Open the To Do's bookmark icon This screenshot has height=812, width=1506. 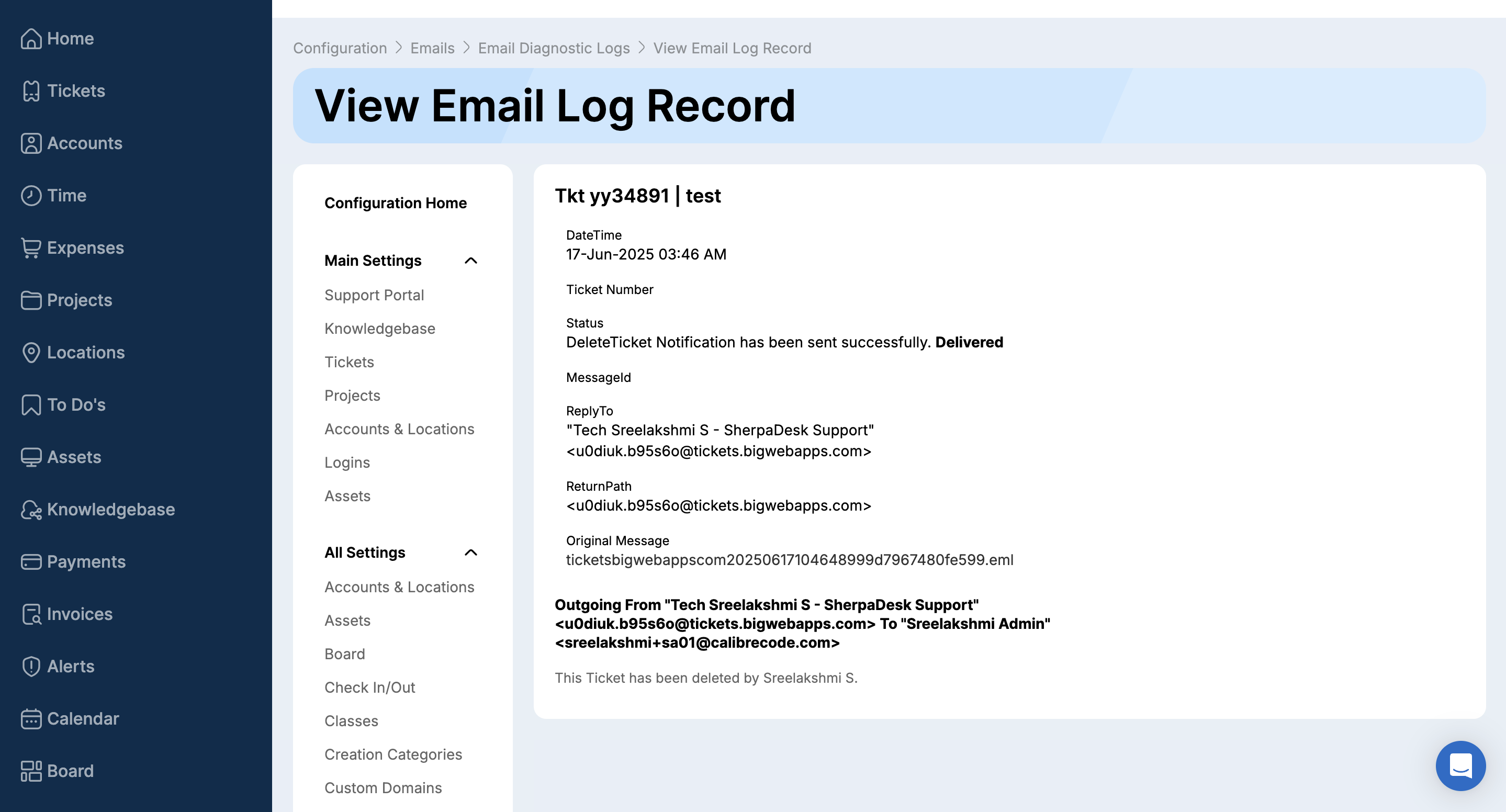[30, 405]
